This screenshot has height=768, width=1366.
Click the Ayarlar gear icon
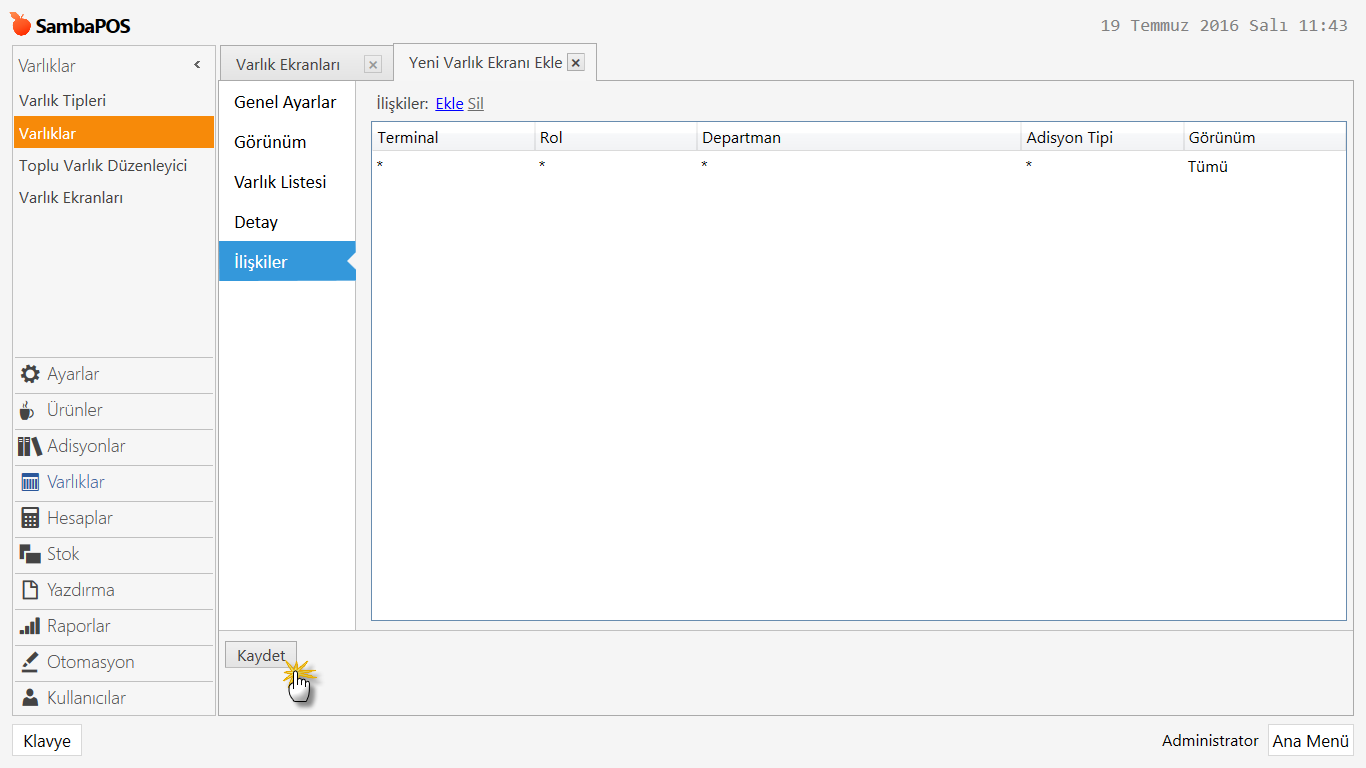pyautogui.click(x=30, y=374)
